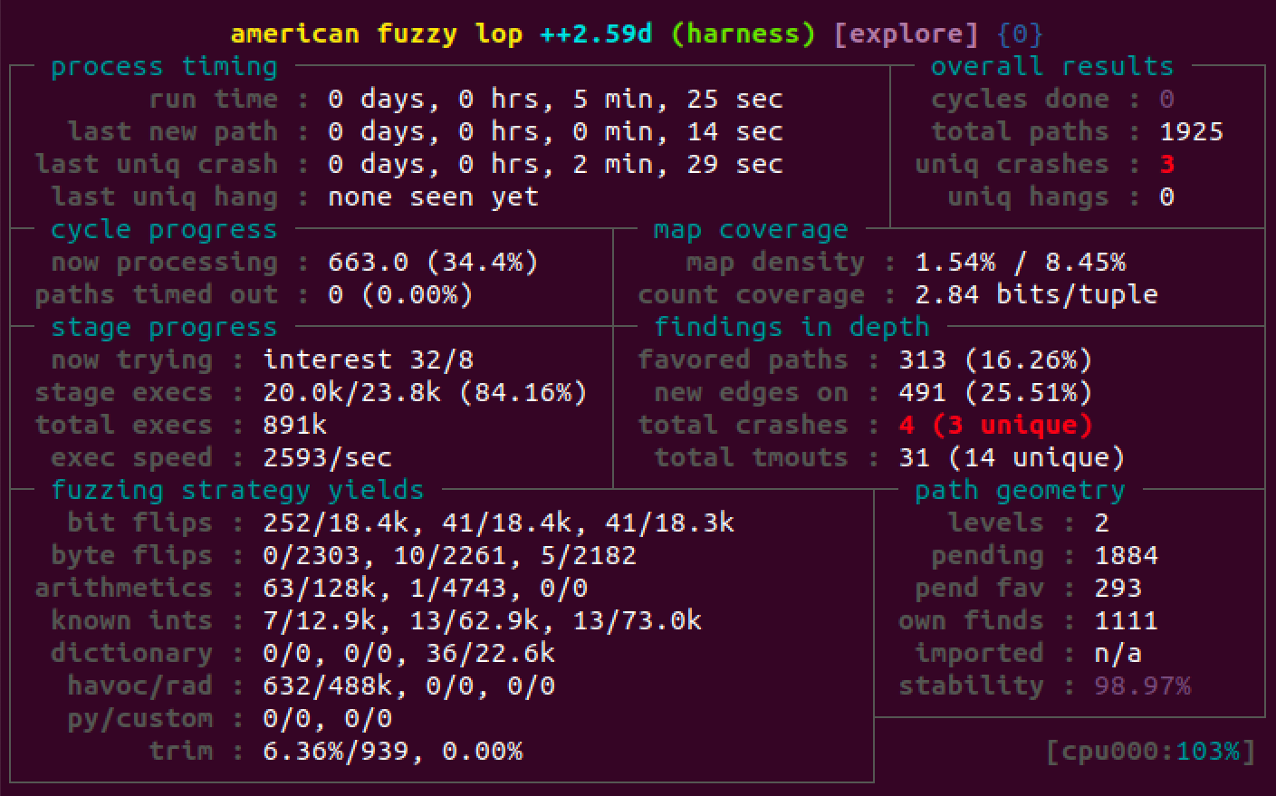The width and height of the screenshot is (1276, 796).
Task: Click the '(harness)' target name
Action: (x=743, y=34)
